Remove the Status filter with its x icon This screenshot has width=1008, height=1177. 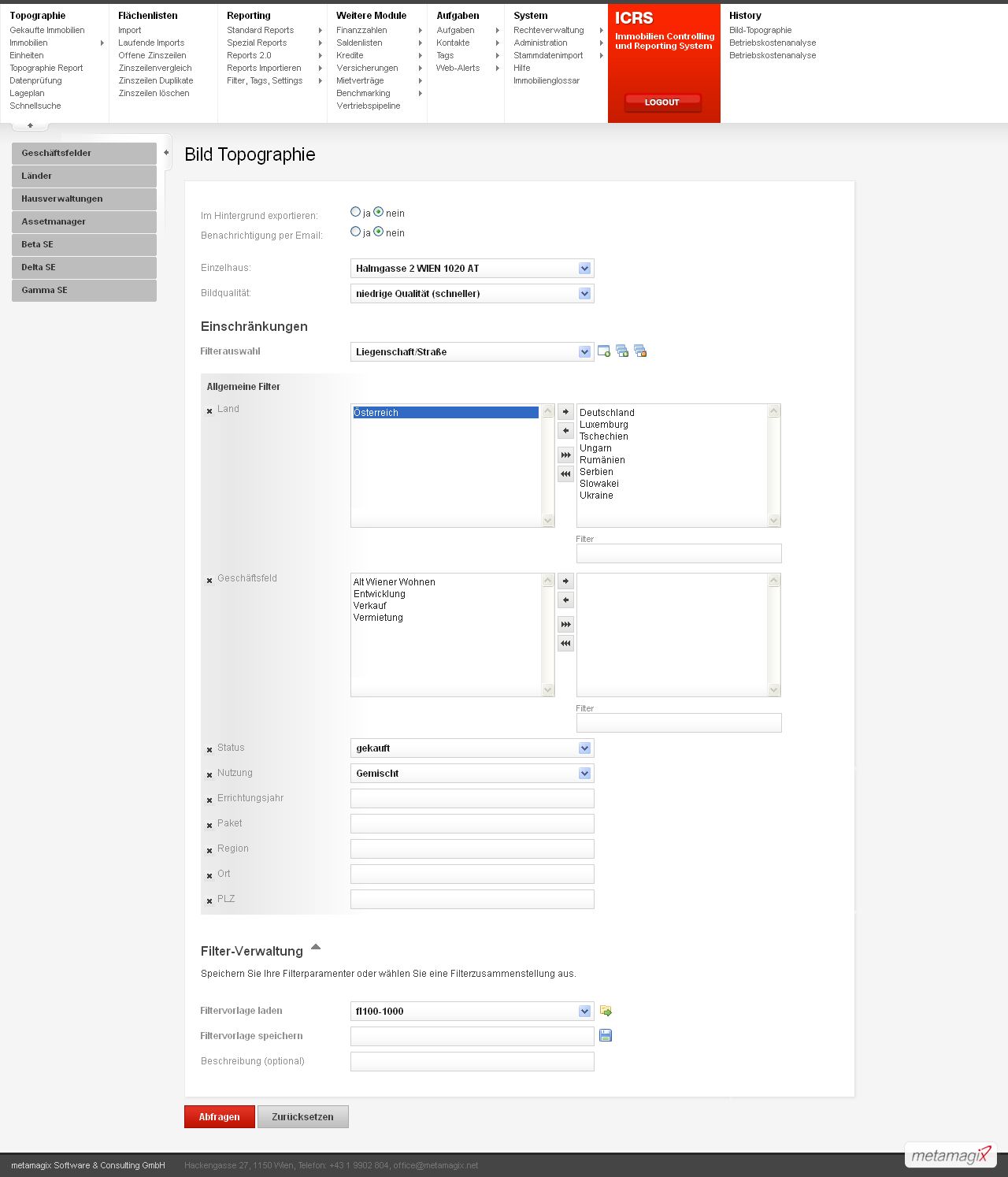[x=209, y=750]
